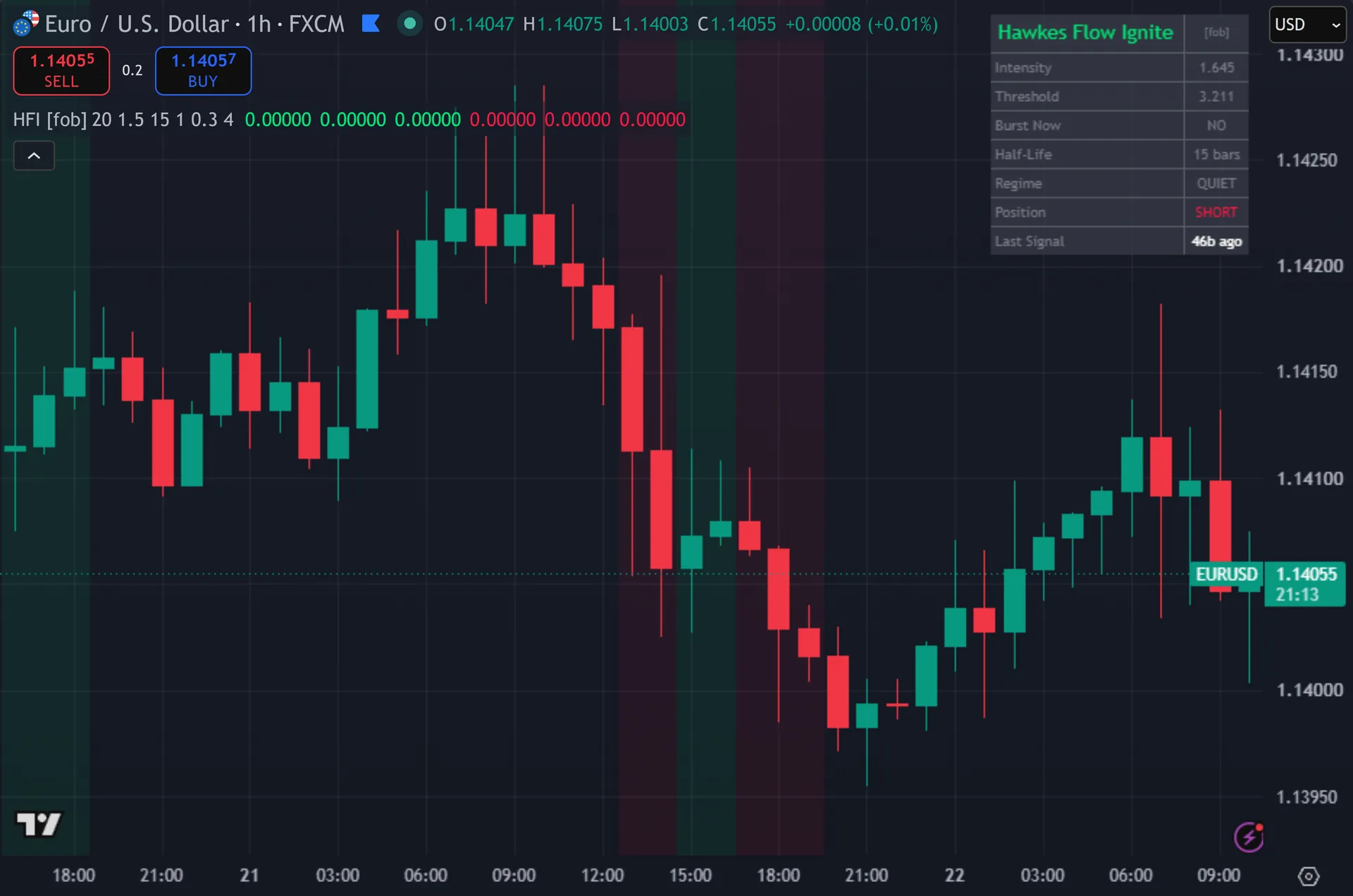The image size is (1353, 896).
Task: Click the Regime label
Action: click(x=1018, y=183)
